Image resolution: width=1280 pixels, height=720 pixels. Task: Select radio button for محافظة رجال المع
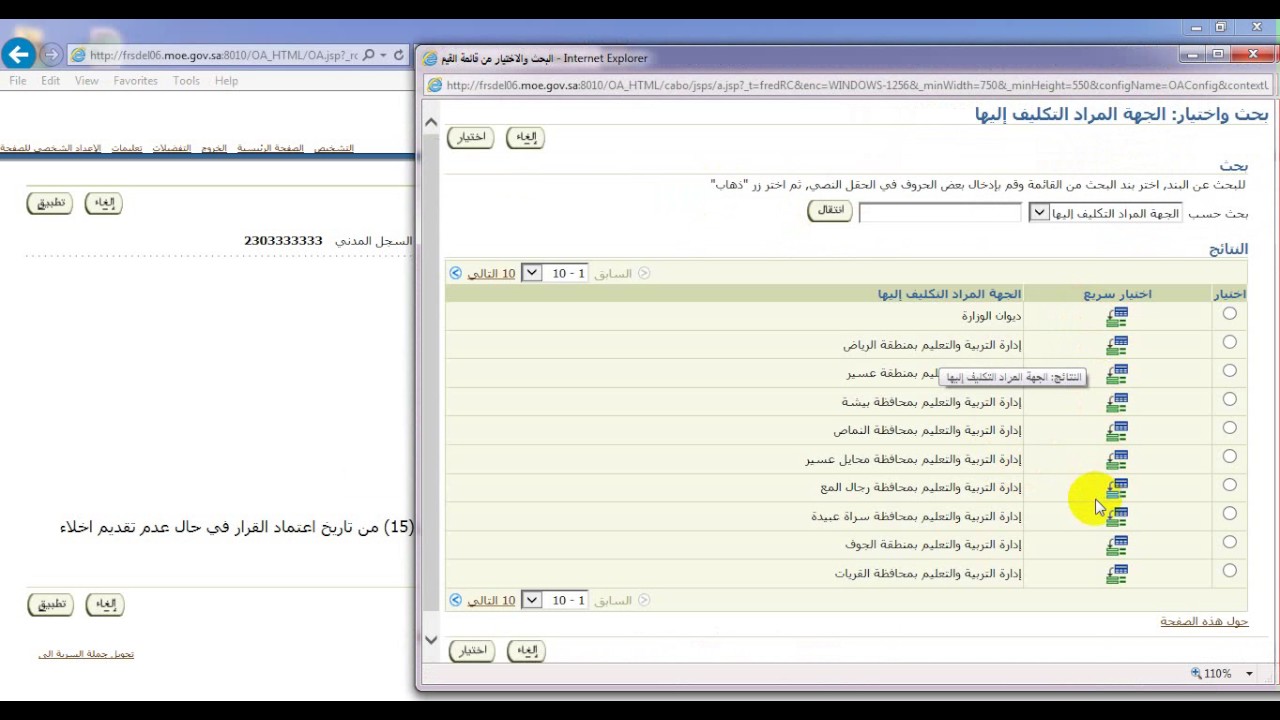pyautogui.click(x=1229, y=485)
